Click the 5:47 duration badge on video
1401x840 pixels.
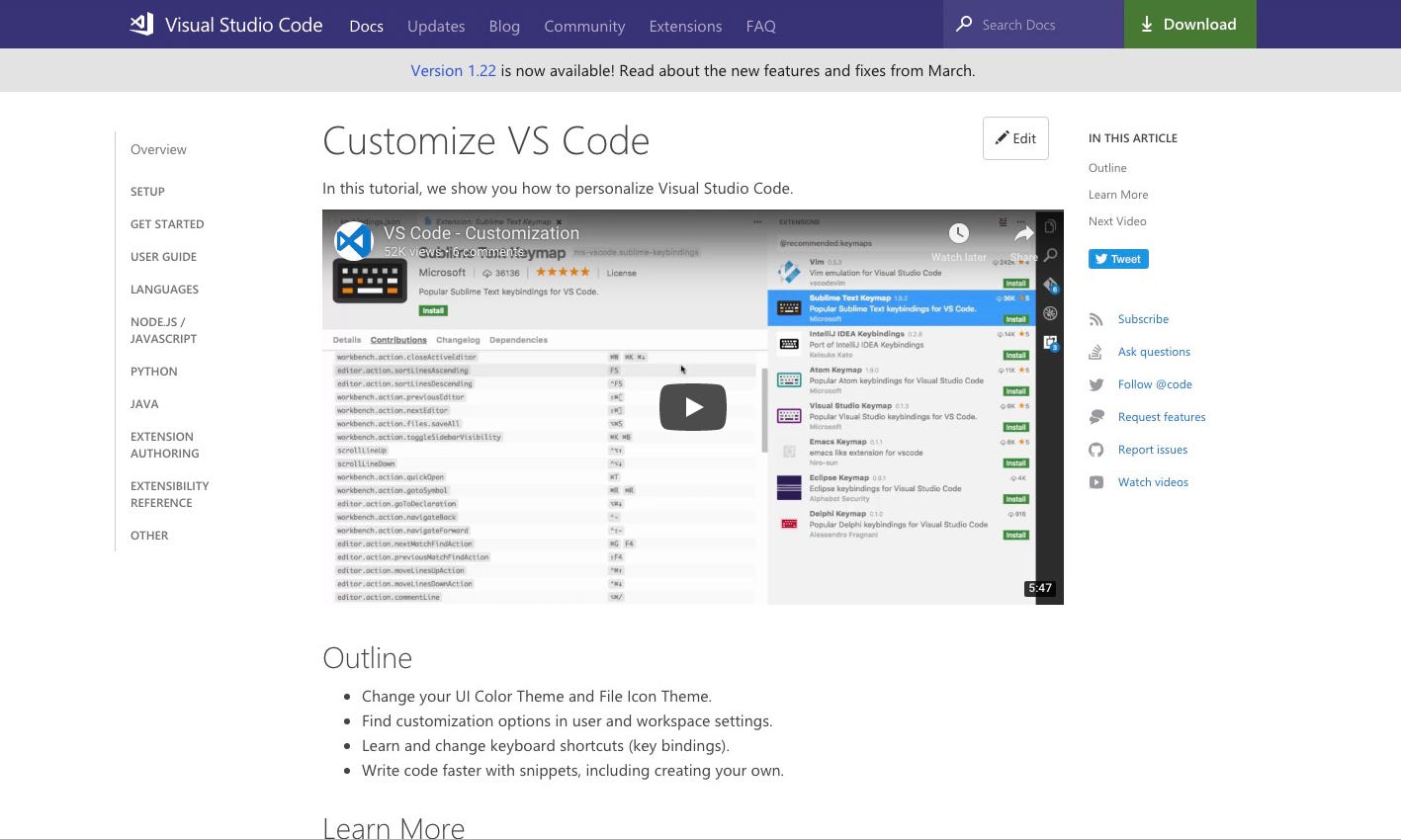1040,588
